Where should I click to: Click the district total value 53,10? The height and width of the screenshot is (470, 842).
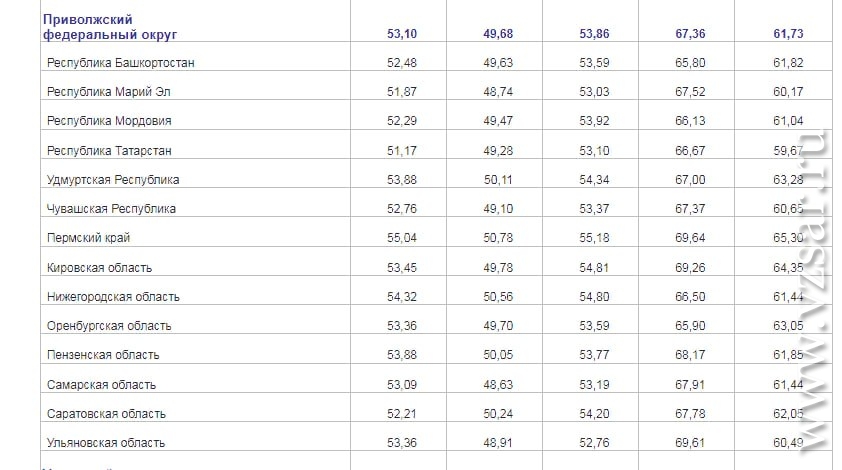point(402,34)
